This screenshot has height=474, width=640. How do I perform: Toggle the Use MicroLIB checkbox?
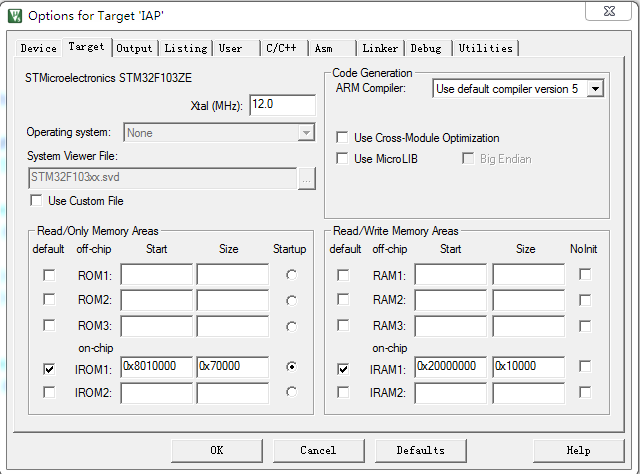point(342,158)
